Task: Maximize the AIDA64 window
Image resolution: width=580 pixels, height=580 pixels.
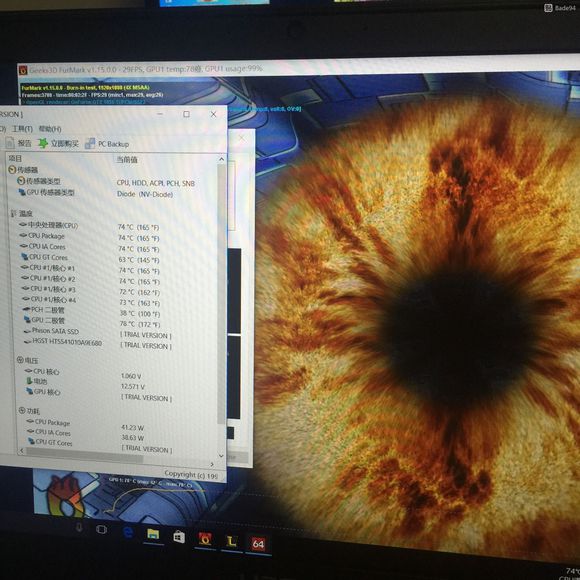Action: tap(186, 114)
